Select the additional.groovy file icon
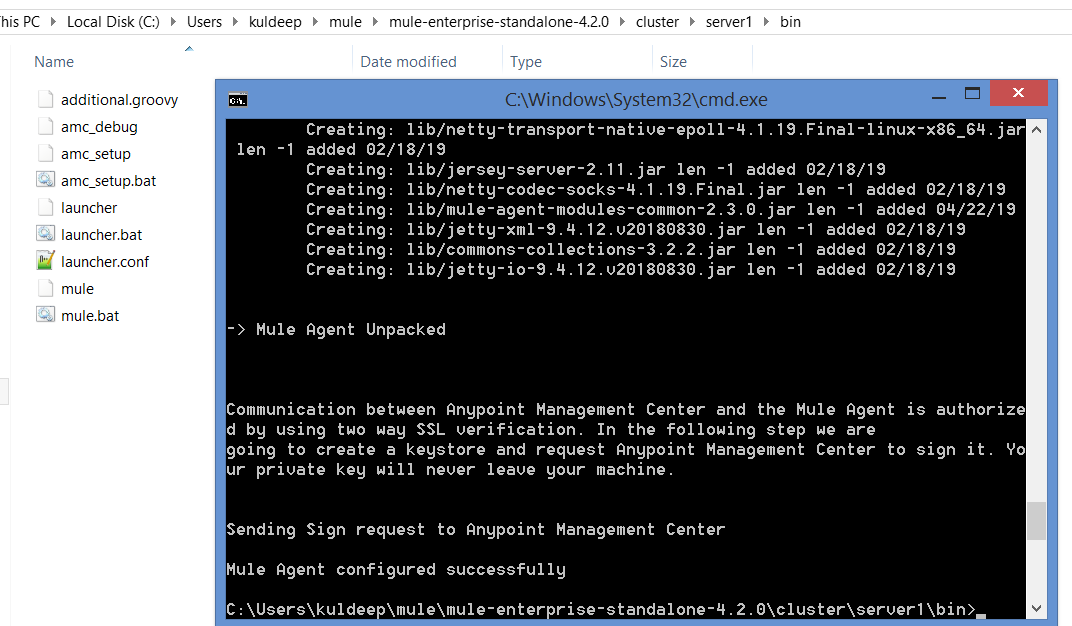The height and width of the screenshot is (626, 1072). [45, 100]
